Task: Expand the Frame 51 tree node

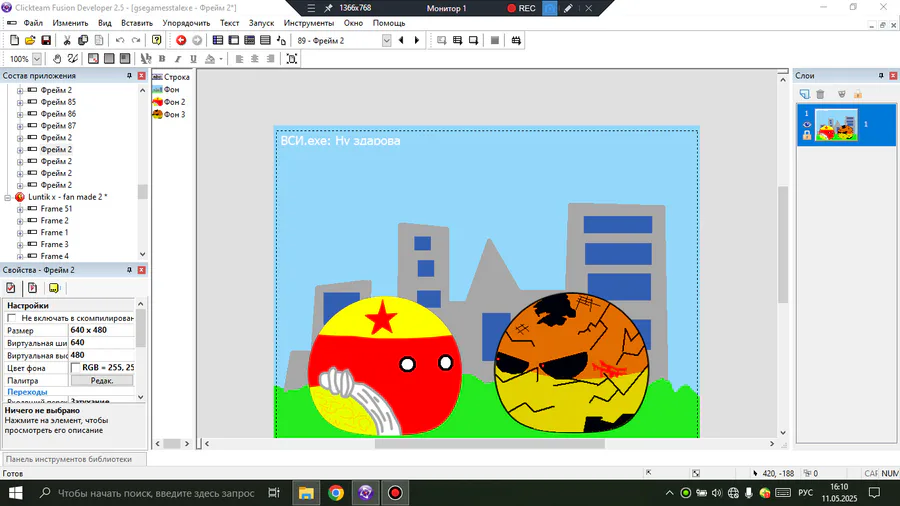Action: tap(20, 209)
